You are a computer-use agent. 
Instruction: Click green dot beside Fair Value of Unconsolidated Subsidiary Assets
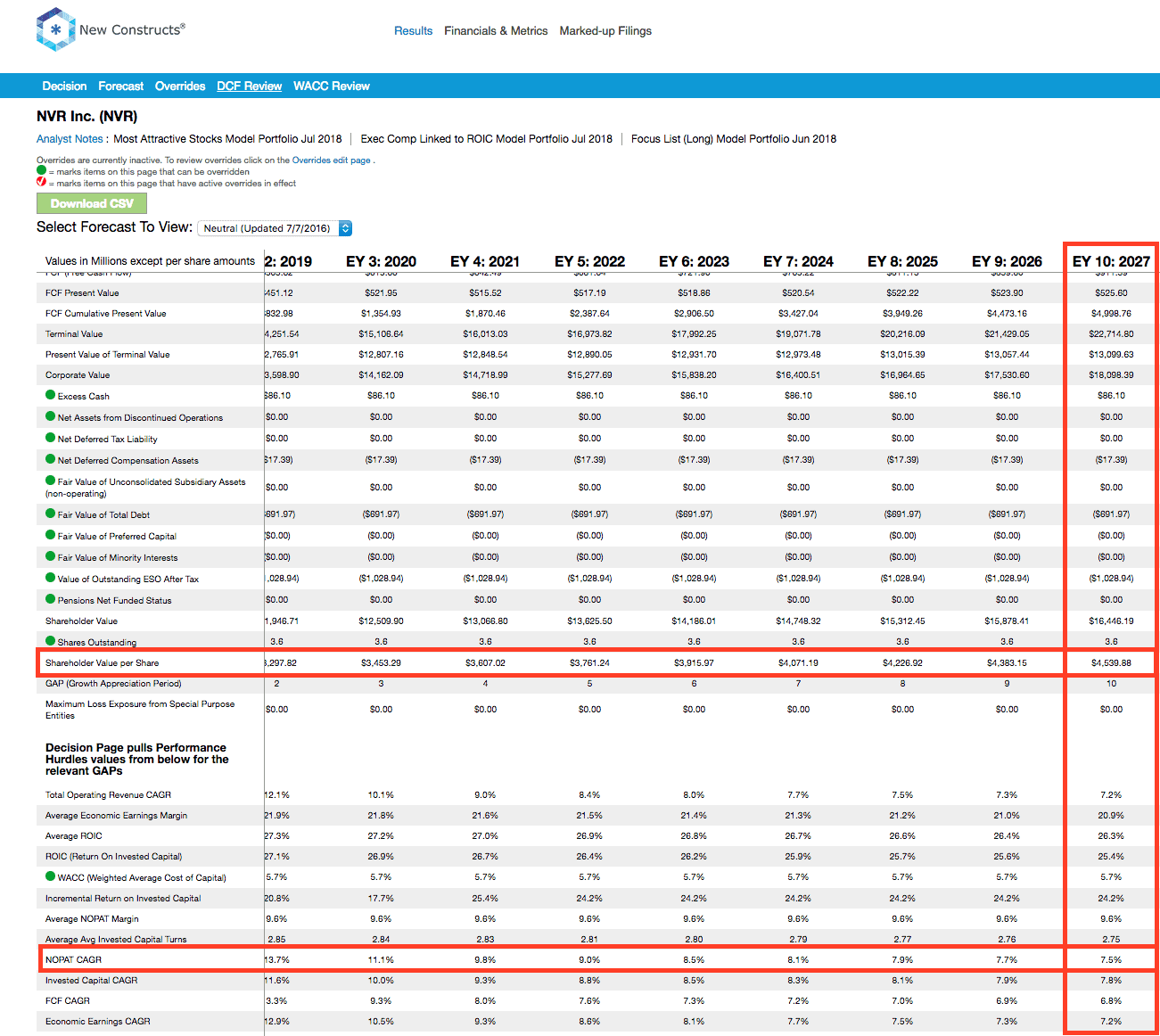(x=51, y=481)
